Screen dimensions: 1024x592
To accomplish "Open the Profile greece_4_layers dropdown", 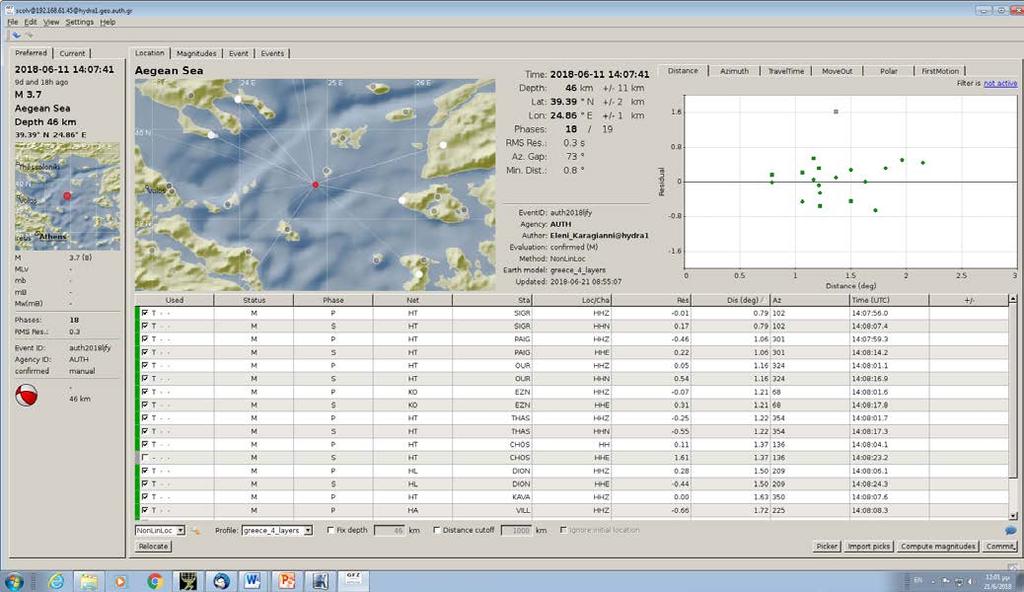I will pyautogui.click(x=277, y=531).
